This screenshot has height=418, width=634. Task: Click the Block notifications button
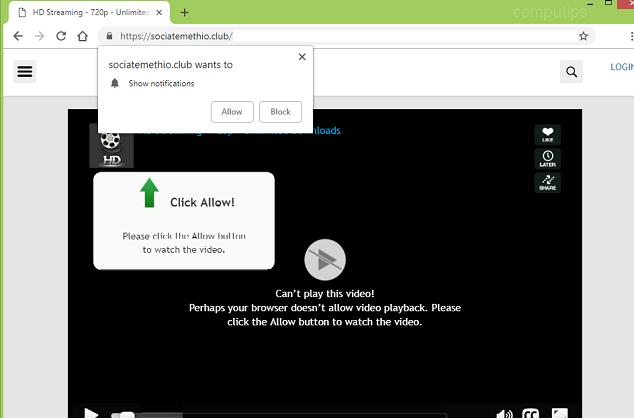tap(280, 112)
